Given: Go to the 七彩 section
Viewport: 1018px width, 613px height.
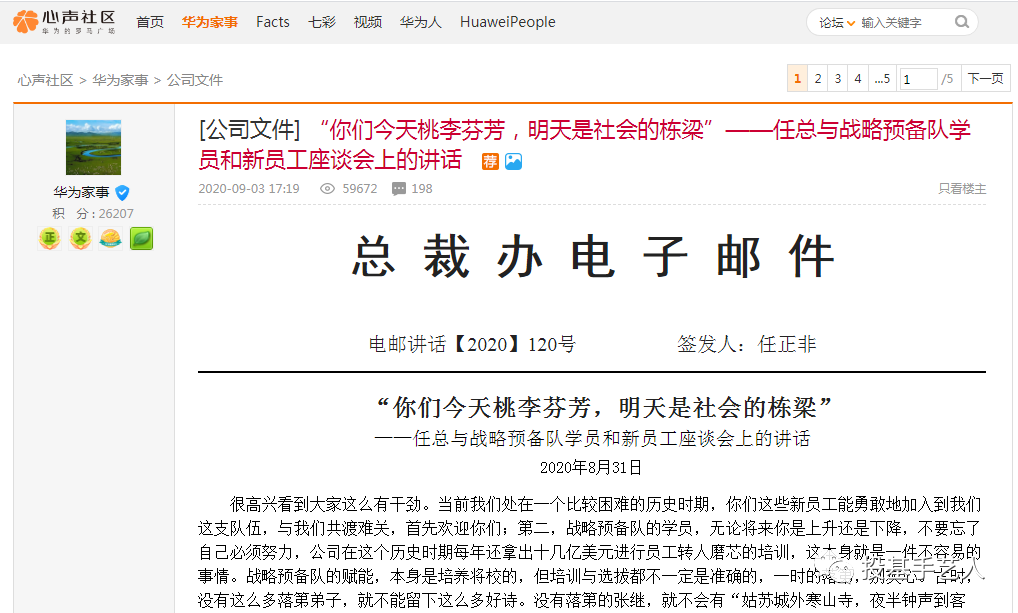Looking at the screenshot, I should (321, 22).
